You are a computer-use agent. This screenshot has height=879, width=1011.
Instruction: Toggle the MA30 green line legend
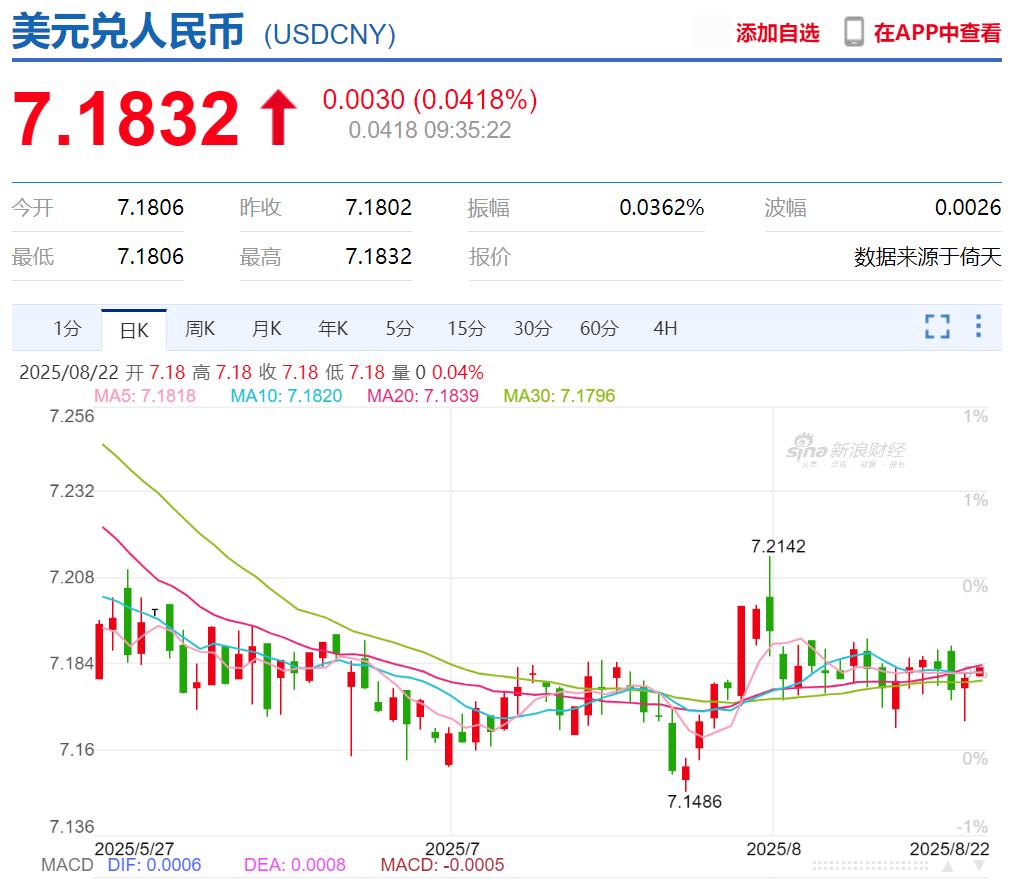coord(559,396)
